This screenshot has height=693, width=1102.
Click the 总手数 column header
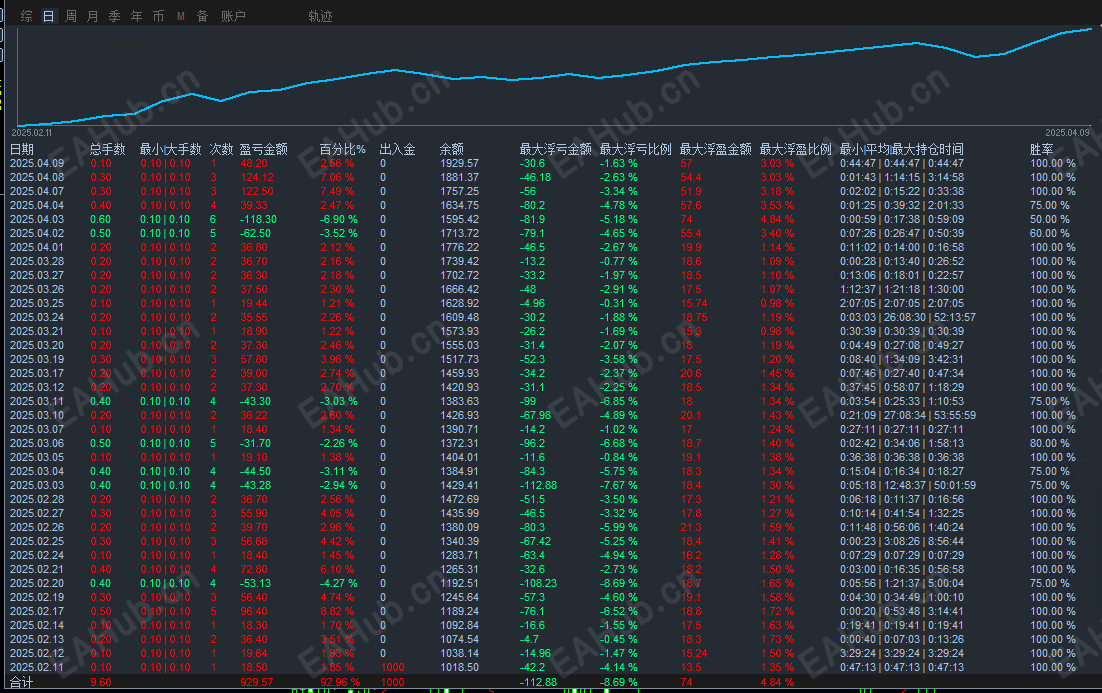pyautogui.click(x=108, y=149)
